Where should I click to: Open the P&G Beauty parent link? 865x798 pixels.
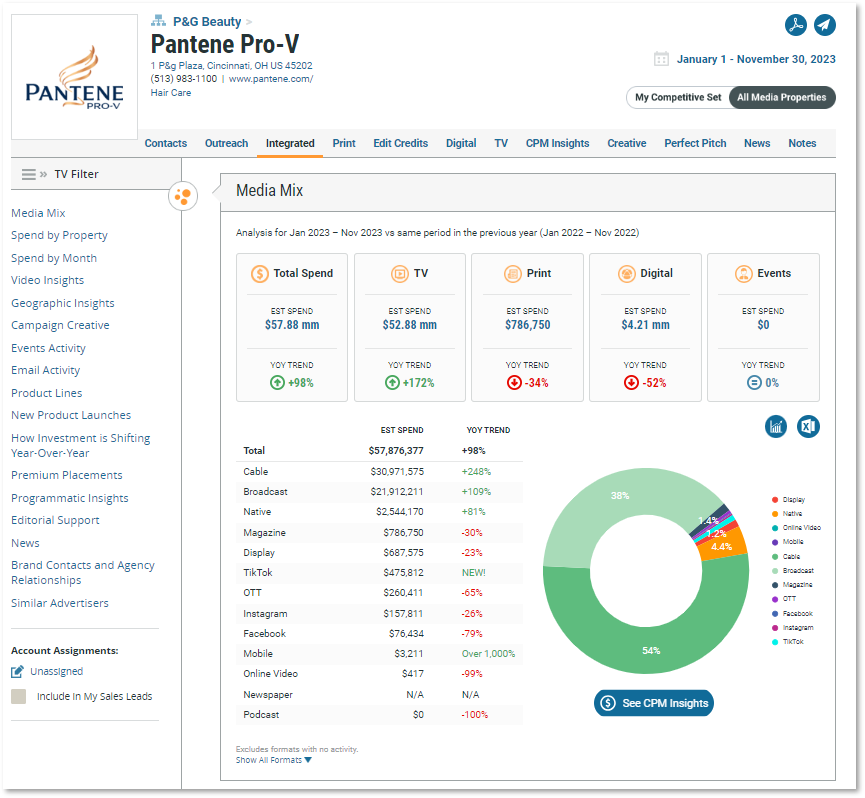coord(207,22)
